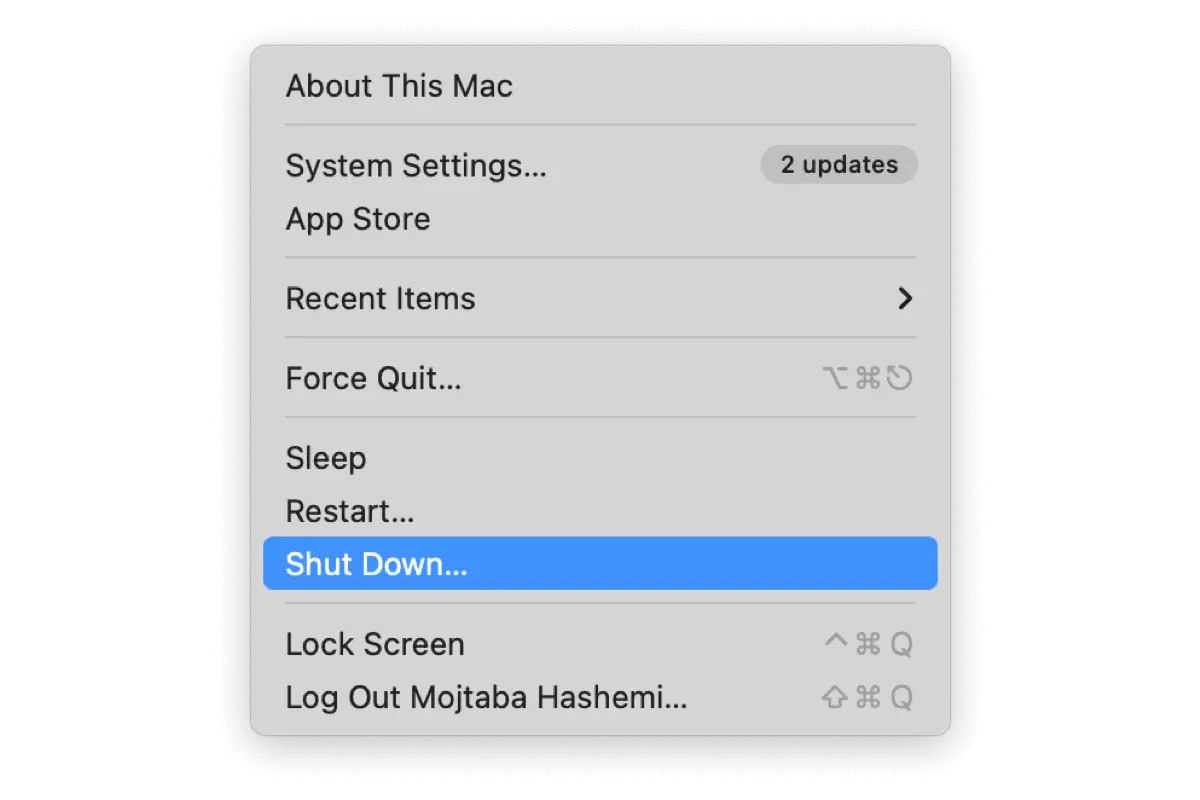Select the Restart menu item
The width and height of the screenshot is (1200, 800).
tap(349, 512)
